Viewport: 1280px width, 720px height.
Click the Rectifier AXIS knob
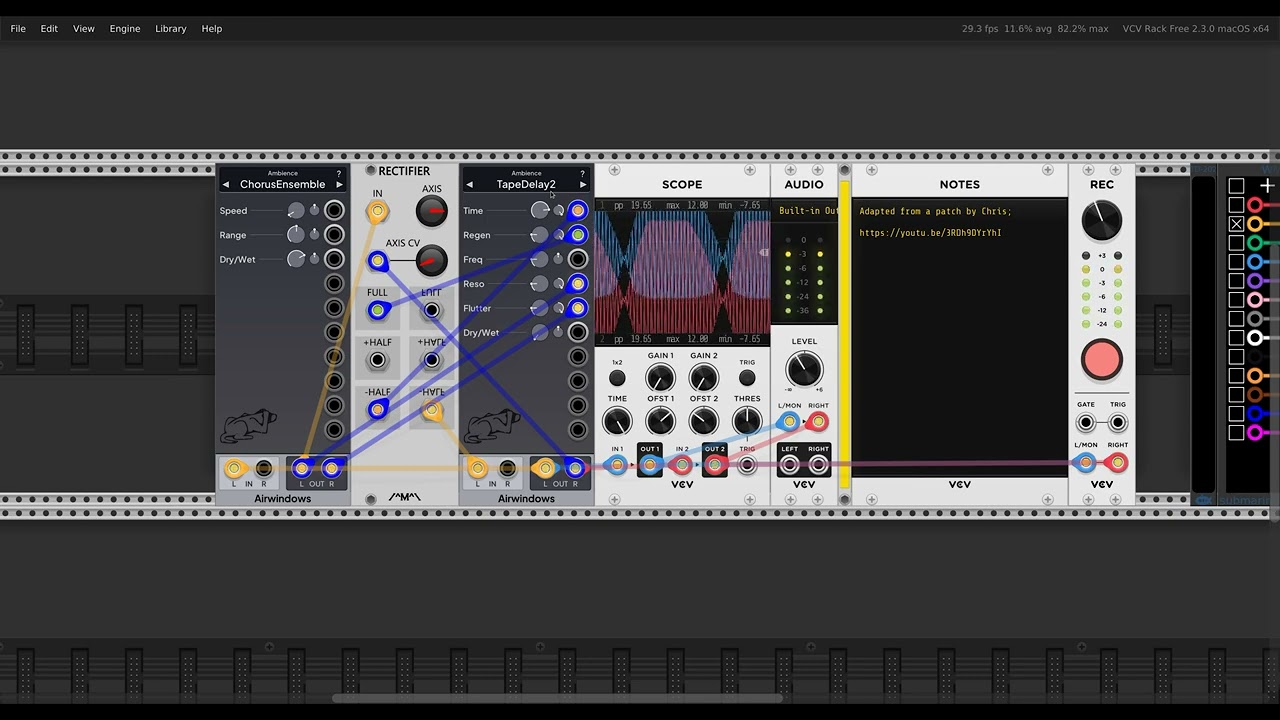coord(431,211)
